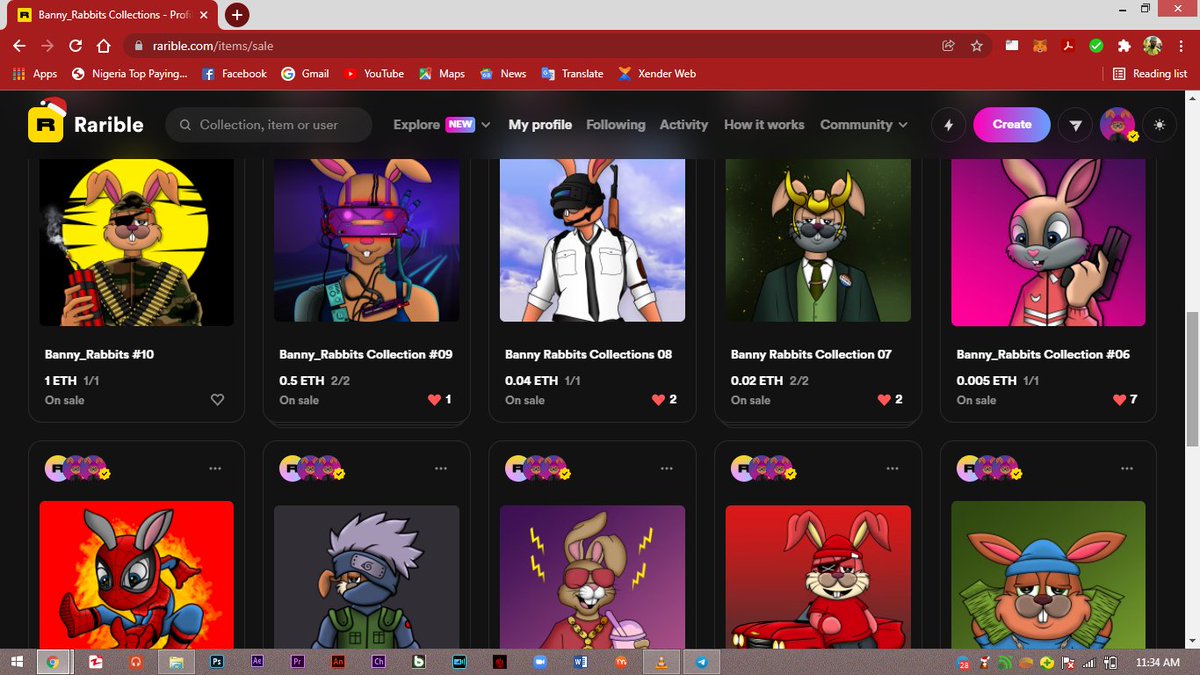The image size is (1200, 675).
Task: Go to My profile tab
Action: 540,125
